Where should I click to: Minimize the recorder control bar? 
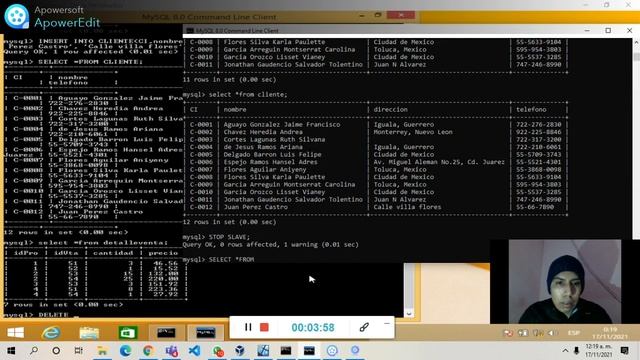pos(387,324)
